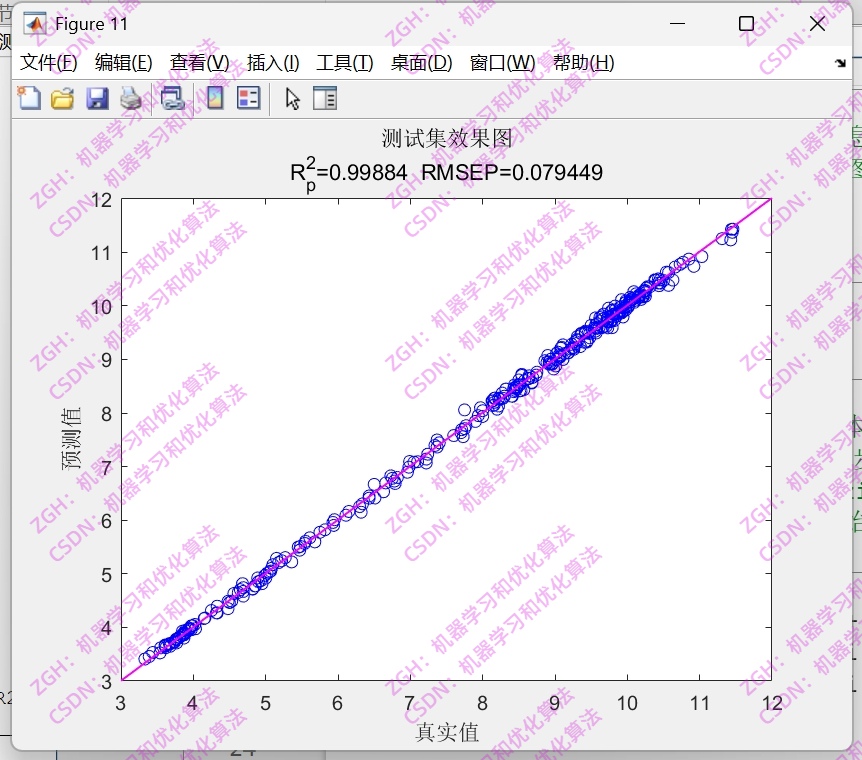Open a saved figure using the folder icon
This screenshot has width=862, height=760.
[62, 97]
